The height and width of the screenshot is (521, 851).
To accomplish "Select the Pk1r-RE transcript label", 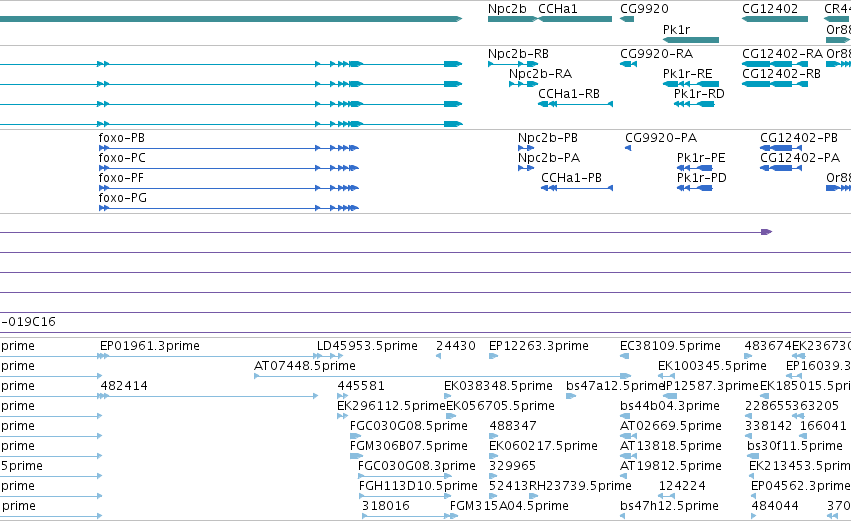I will [x=687, y=74].
